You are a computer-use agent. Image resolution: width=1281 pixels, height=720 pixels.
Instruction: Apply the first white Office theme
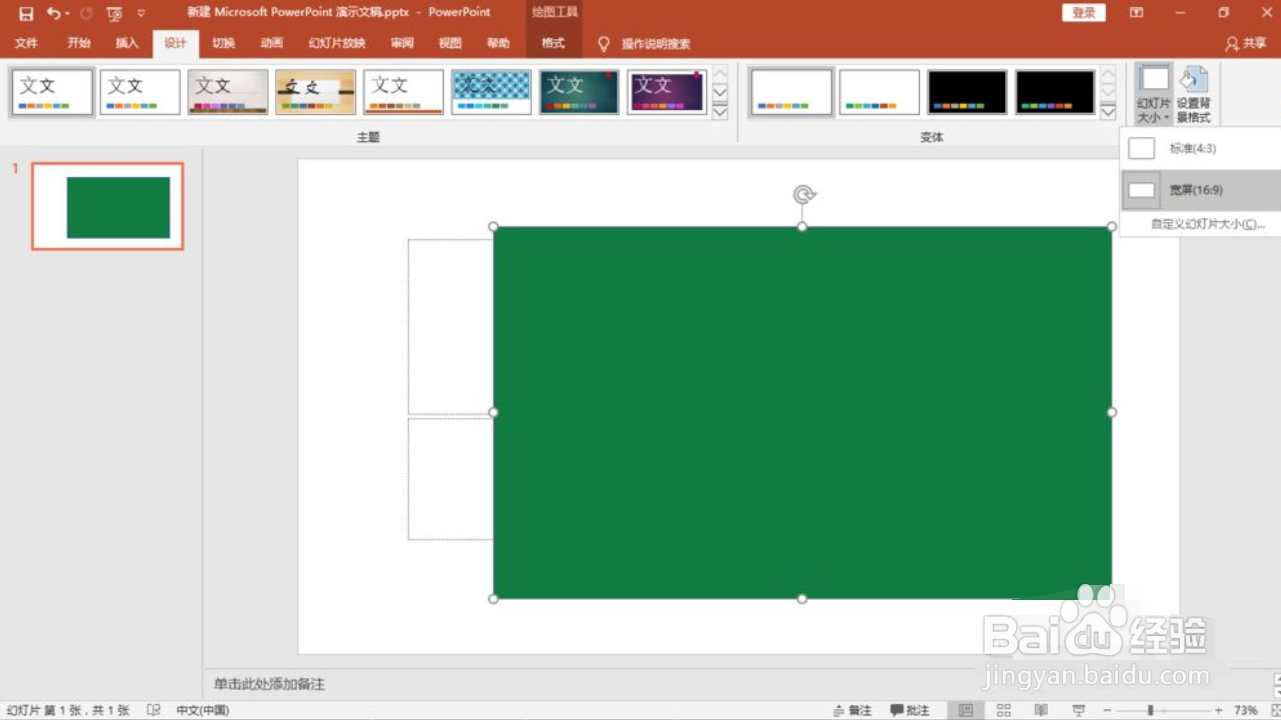pyautogui.click(x=53, y=92)
